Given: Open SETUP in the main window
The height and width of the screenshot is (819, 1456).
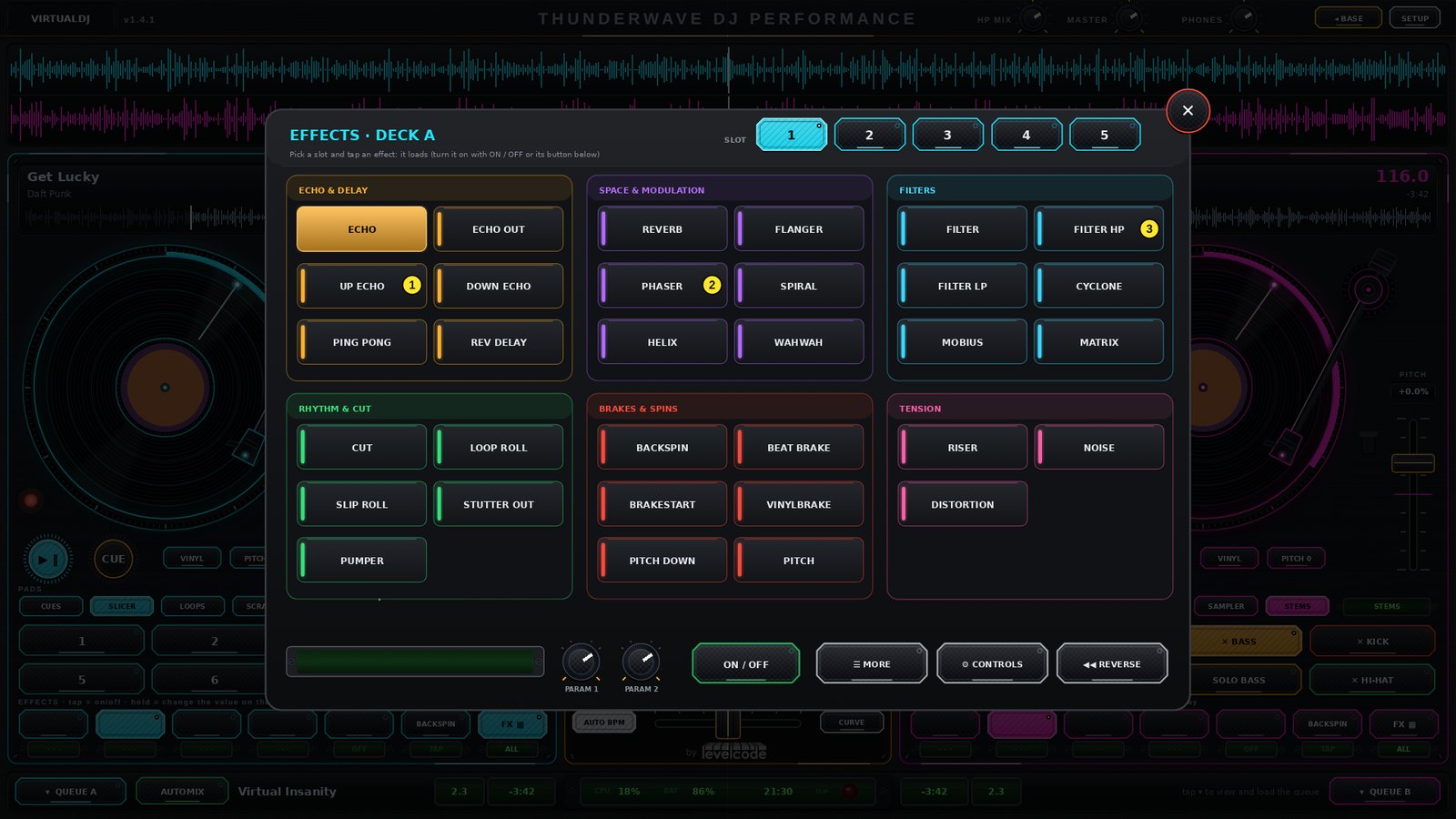Looking at the screenshot, I should tap(1414, 18).
